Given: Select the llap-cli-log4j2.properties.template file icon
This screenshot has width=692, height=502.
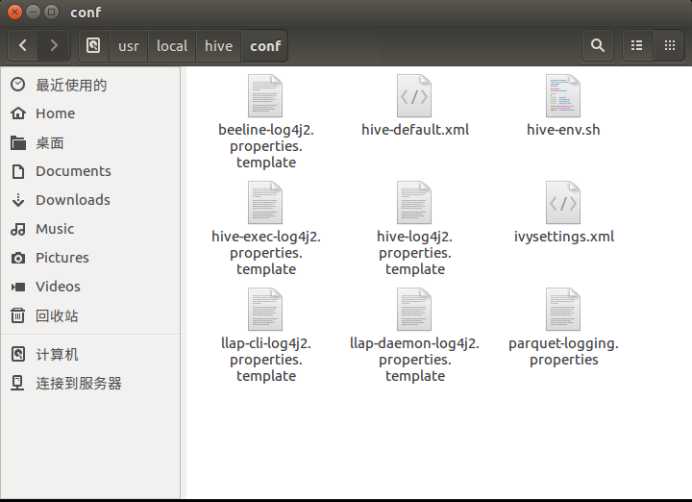Looking at the screenshot, I should [x=265, y=310].
